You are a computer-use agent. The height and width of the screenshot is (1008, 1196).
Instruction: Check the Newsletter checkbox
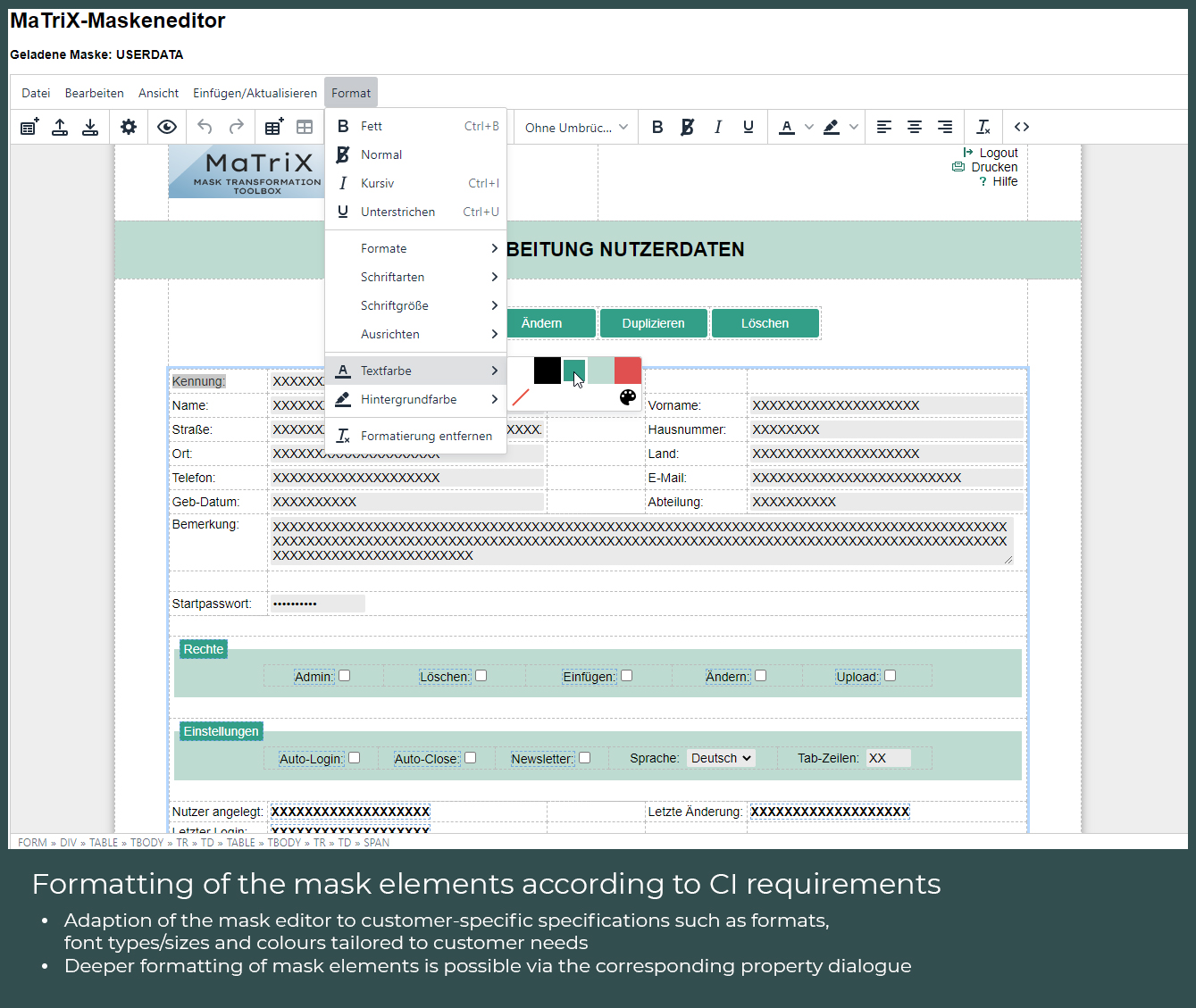[x=585, y=758]
